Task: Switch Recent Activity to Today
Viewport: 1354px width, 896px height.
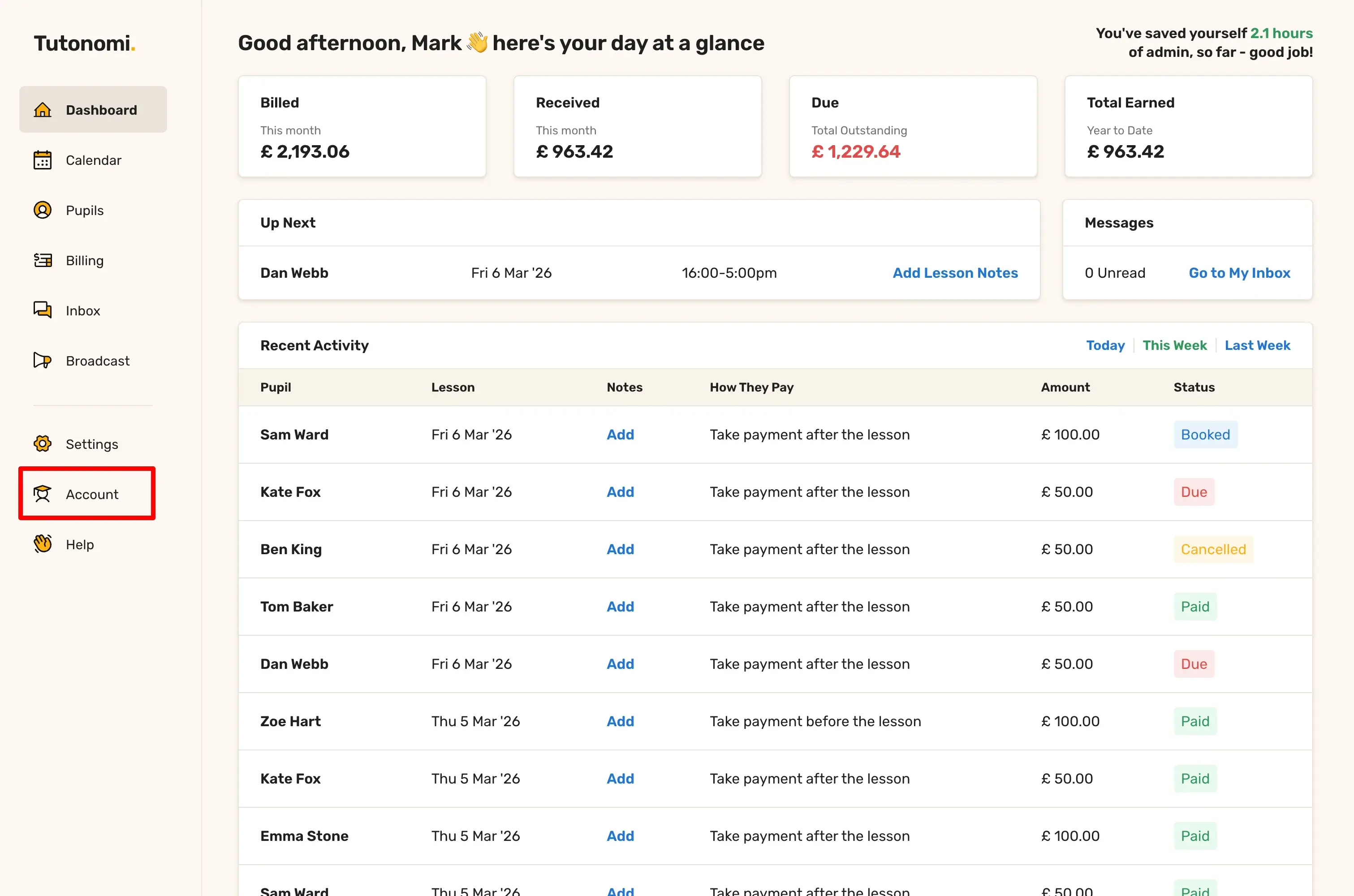Action: 1105,345
